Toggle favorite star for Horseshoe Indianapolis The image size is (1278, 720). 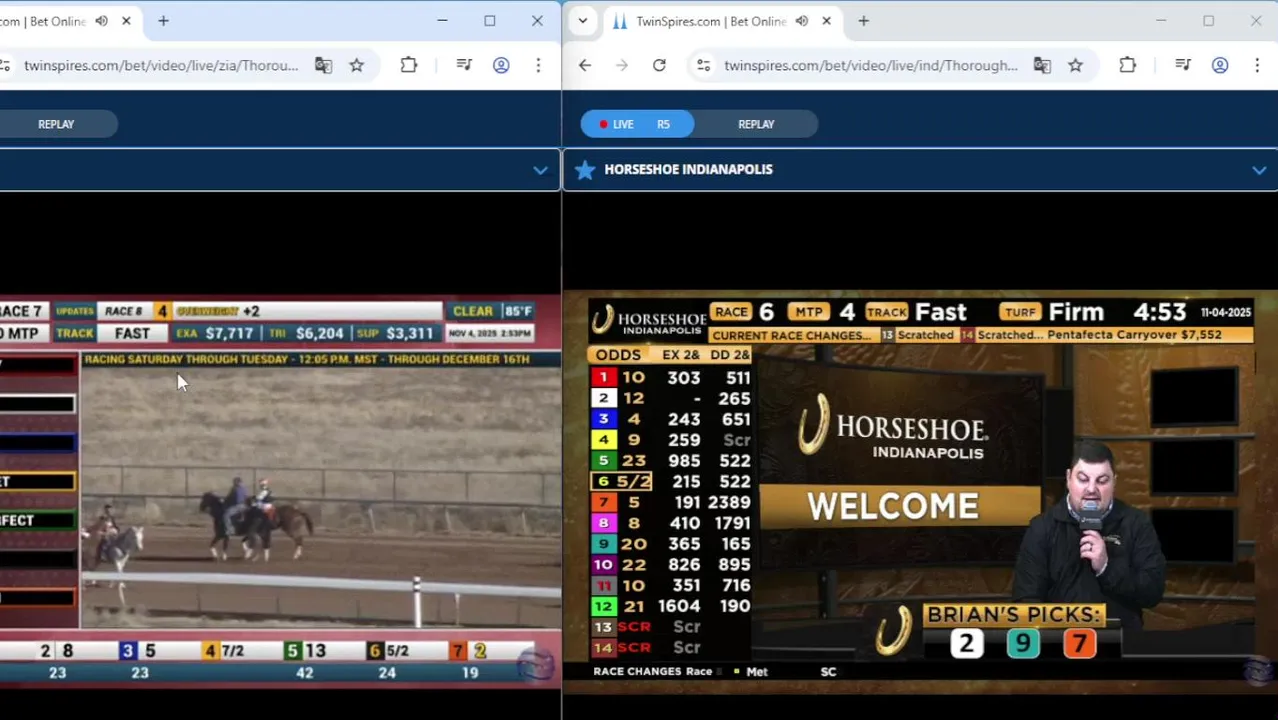tap(585, 170)
